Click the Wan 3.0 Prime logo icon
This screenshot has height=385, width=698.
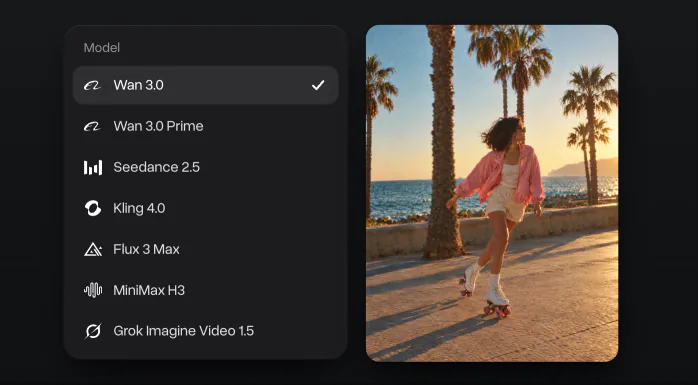(93, 126)
